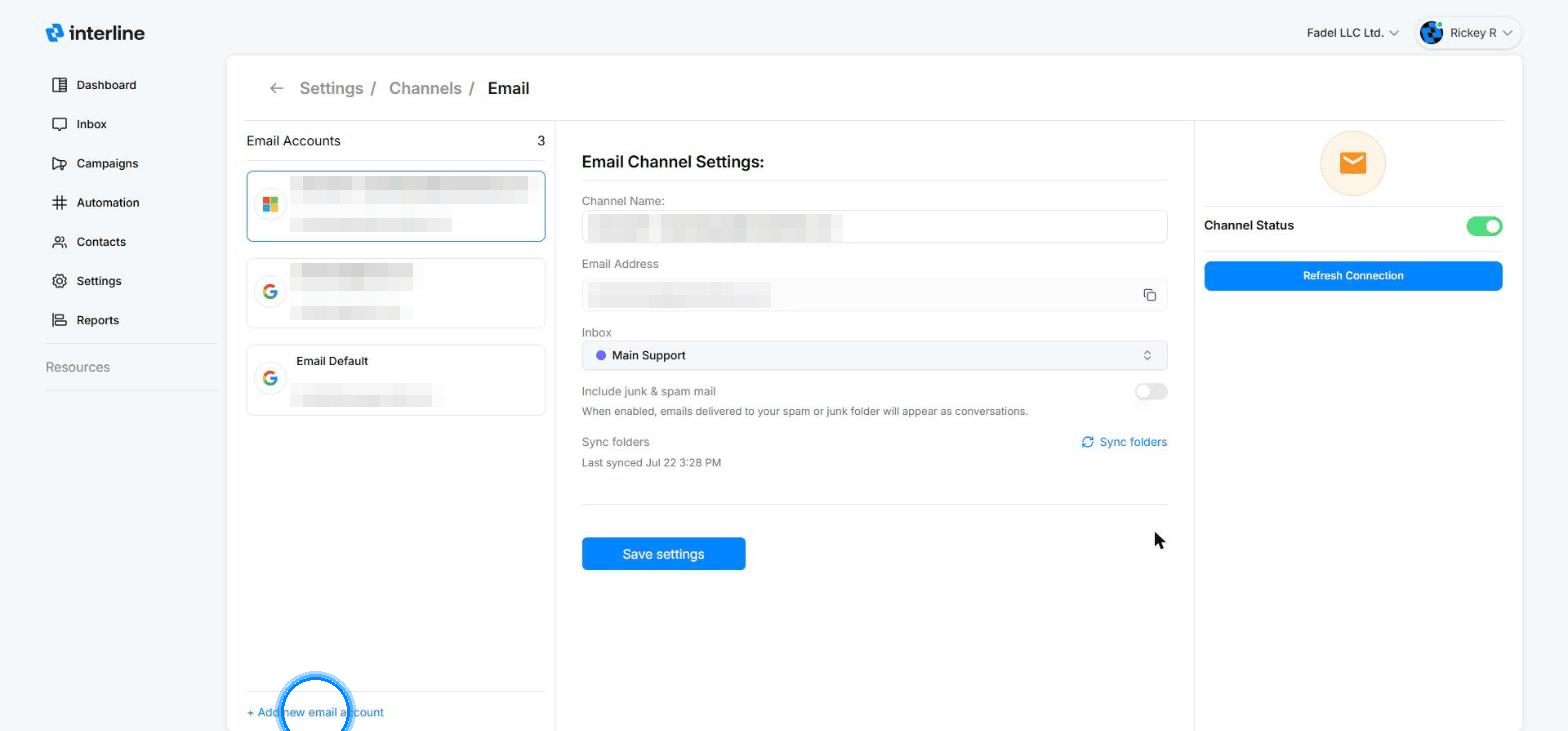Image resolution: width=1568 pixels, height=731 pixels.
Task: Open Settings from the sidebar
Action: pos(98,281)
